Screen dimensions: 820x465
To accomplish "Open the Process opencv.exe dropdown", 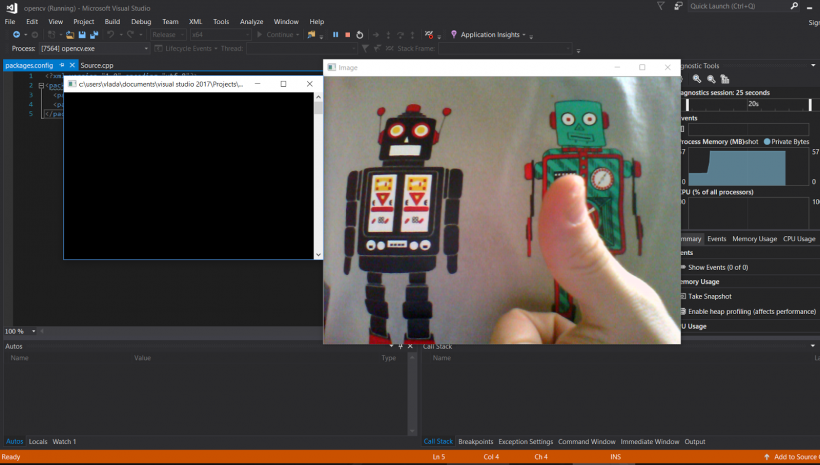I will 146,48.
